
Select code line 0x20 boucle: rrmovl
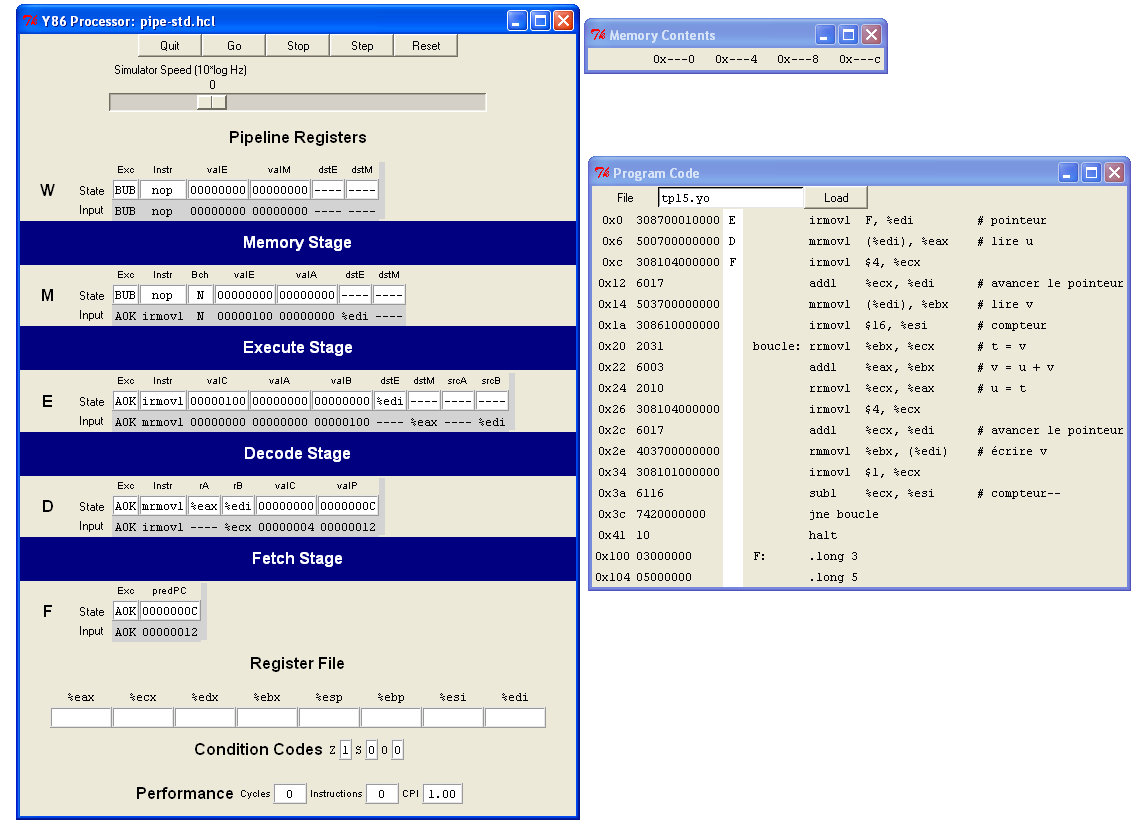click(859, 347)
